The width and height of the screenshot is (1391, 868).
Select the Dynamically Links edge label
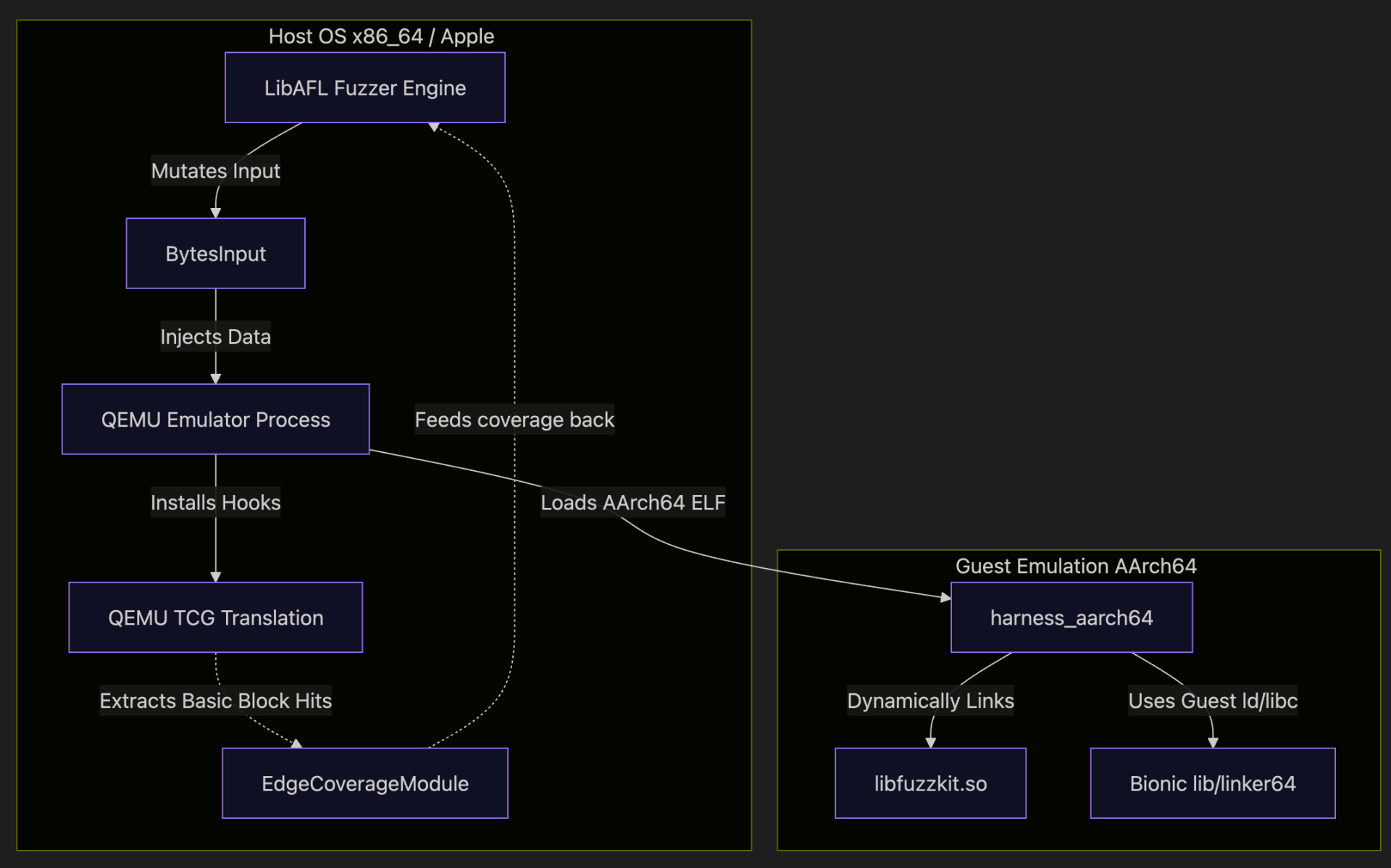pyautogui.click(x=930, y=701)
